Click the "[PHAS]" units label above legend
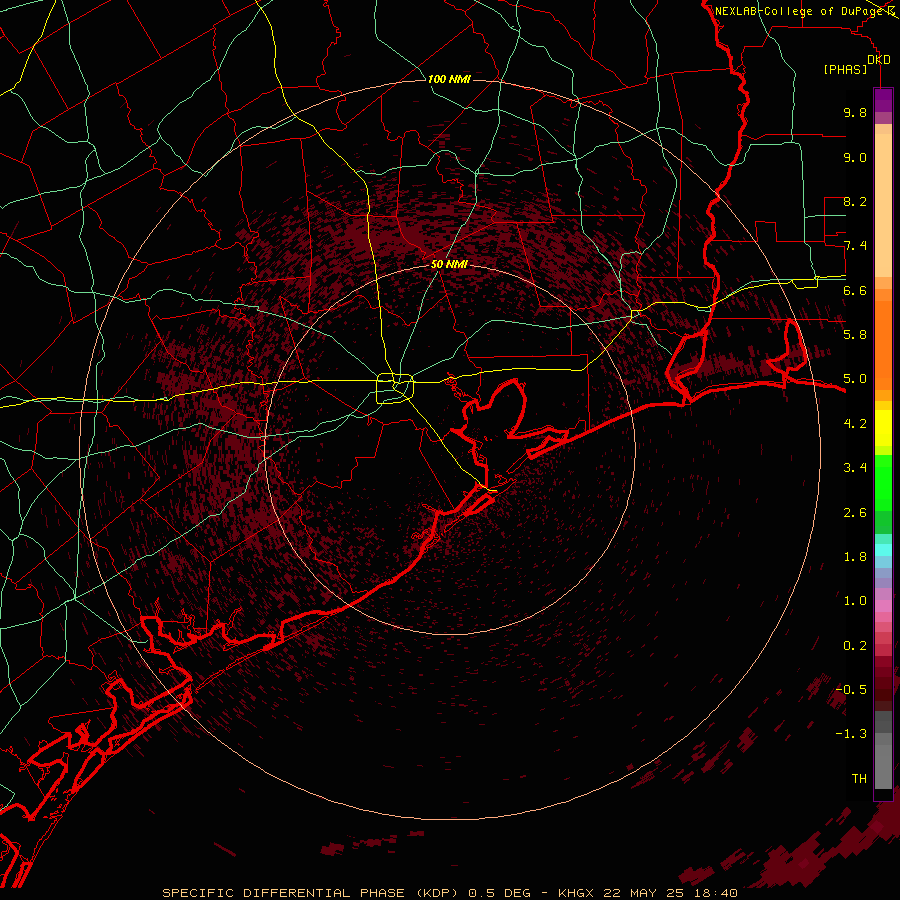 tap(845, 70)
